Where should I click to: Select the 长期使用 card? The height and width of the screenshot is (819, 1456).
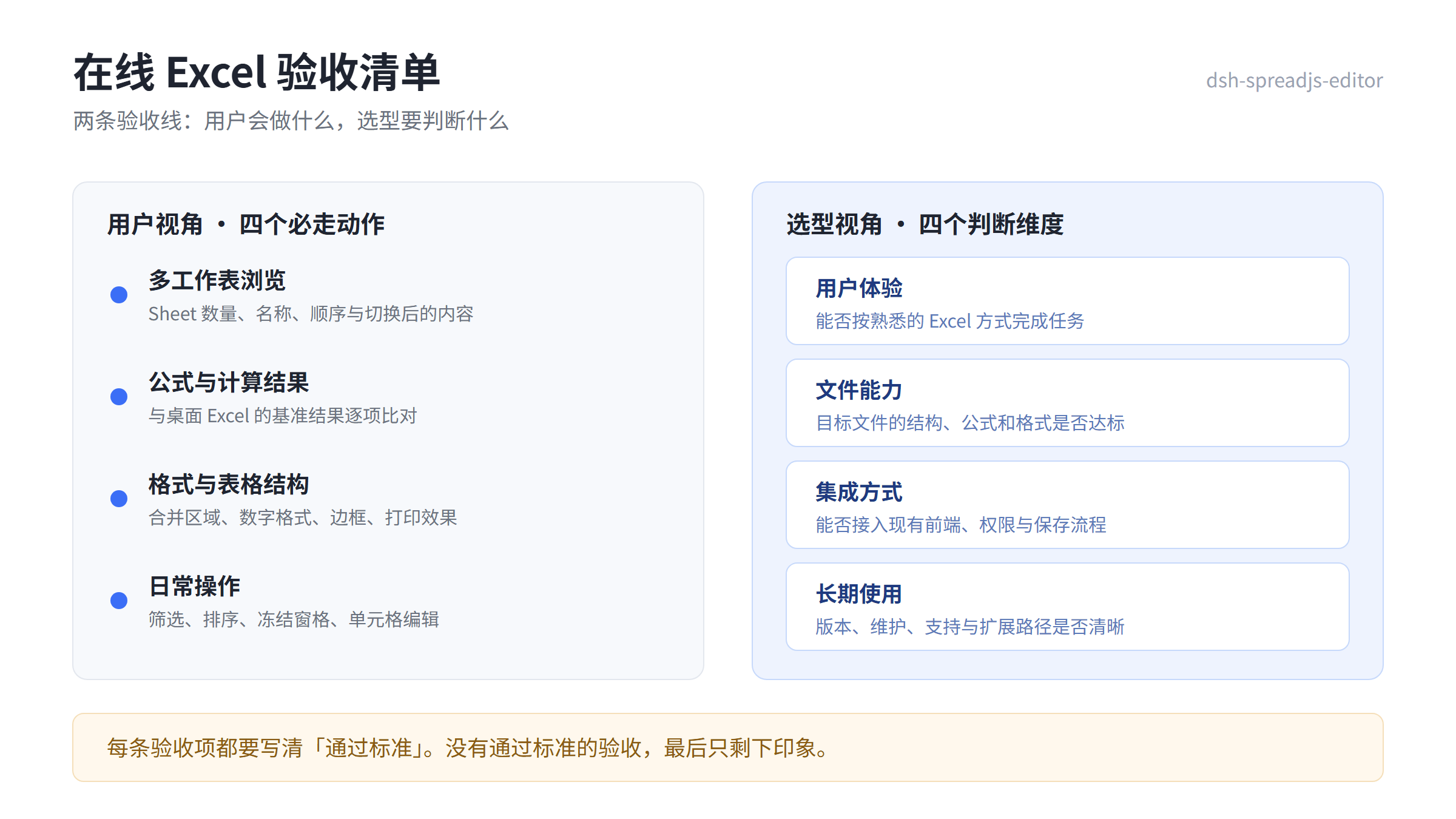pyautogui.click(x=1068, y=607)
